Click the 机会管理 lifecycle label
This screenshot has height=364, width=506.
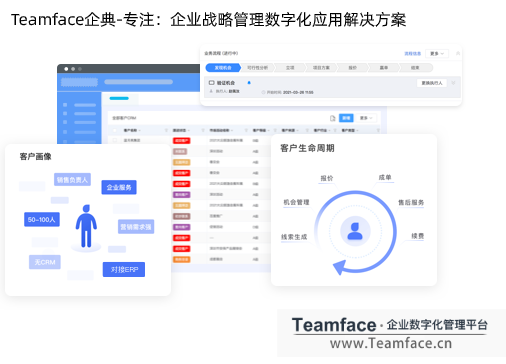(x=296, y=202)
